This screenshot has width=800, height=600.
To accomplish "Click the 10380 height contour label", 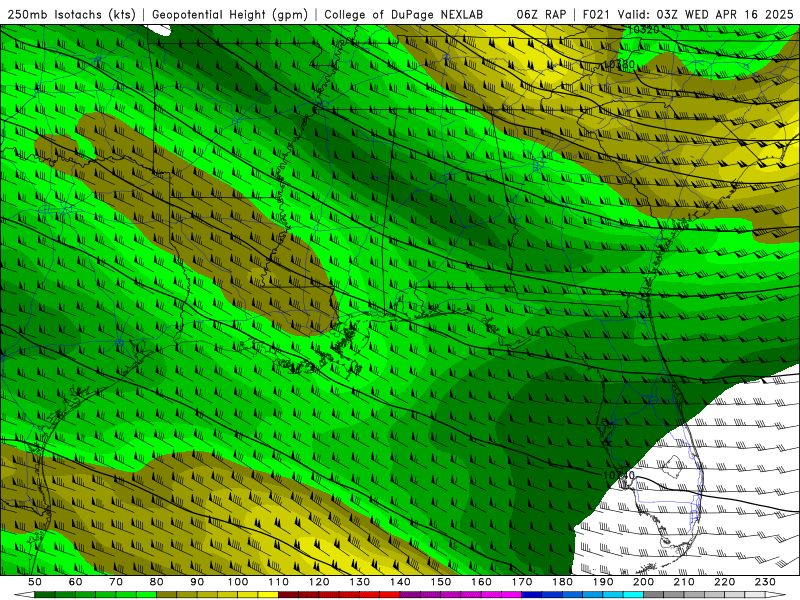I will click(619, 64).
